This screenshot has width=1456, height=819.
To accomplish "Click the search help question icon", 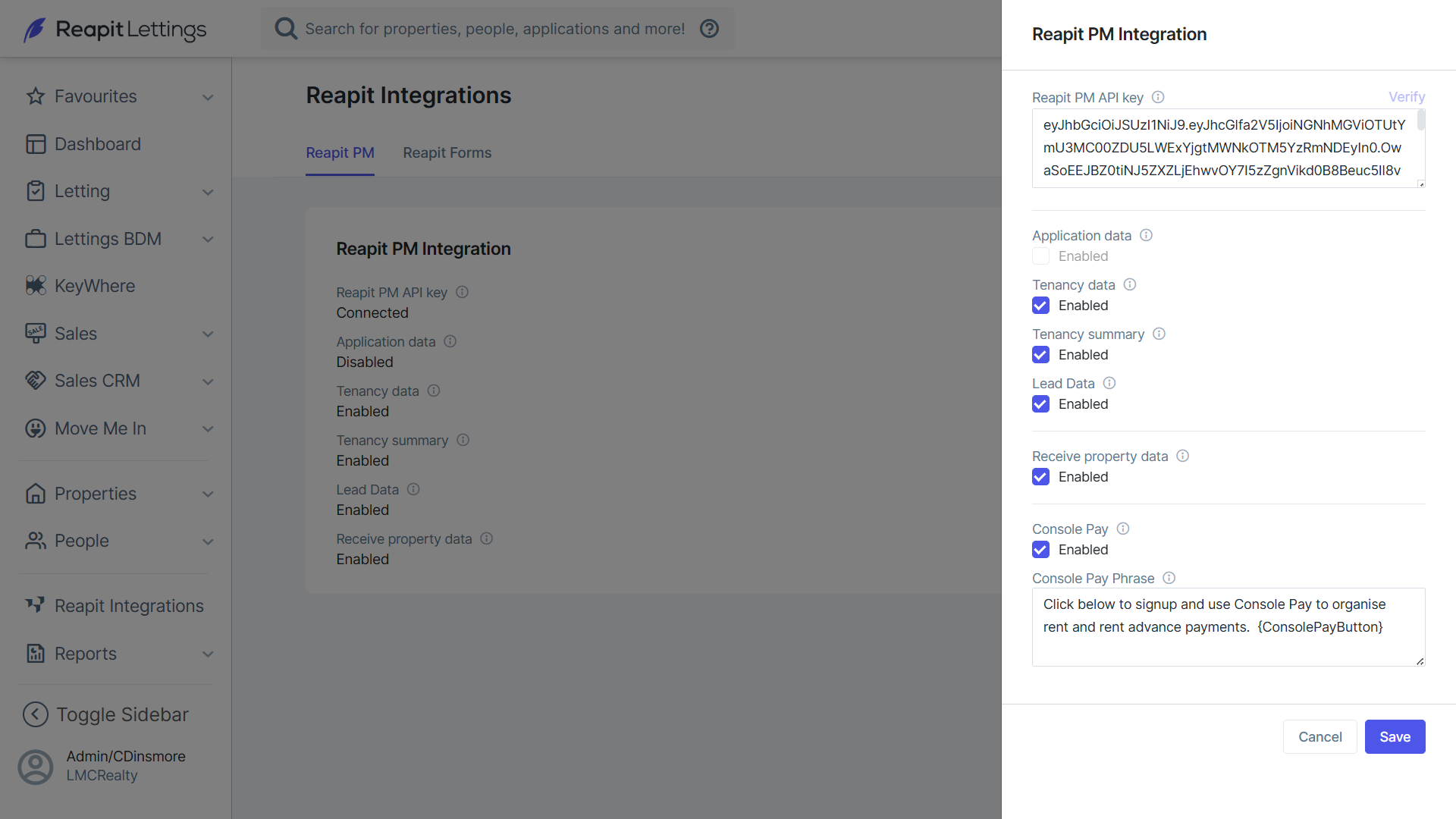I will tap(709, 29).
